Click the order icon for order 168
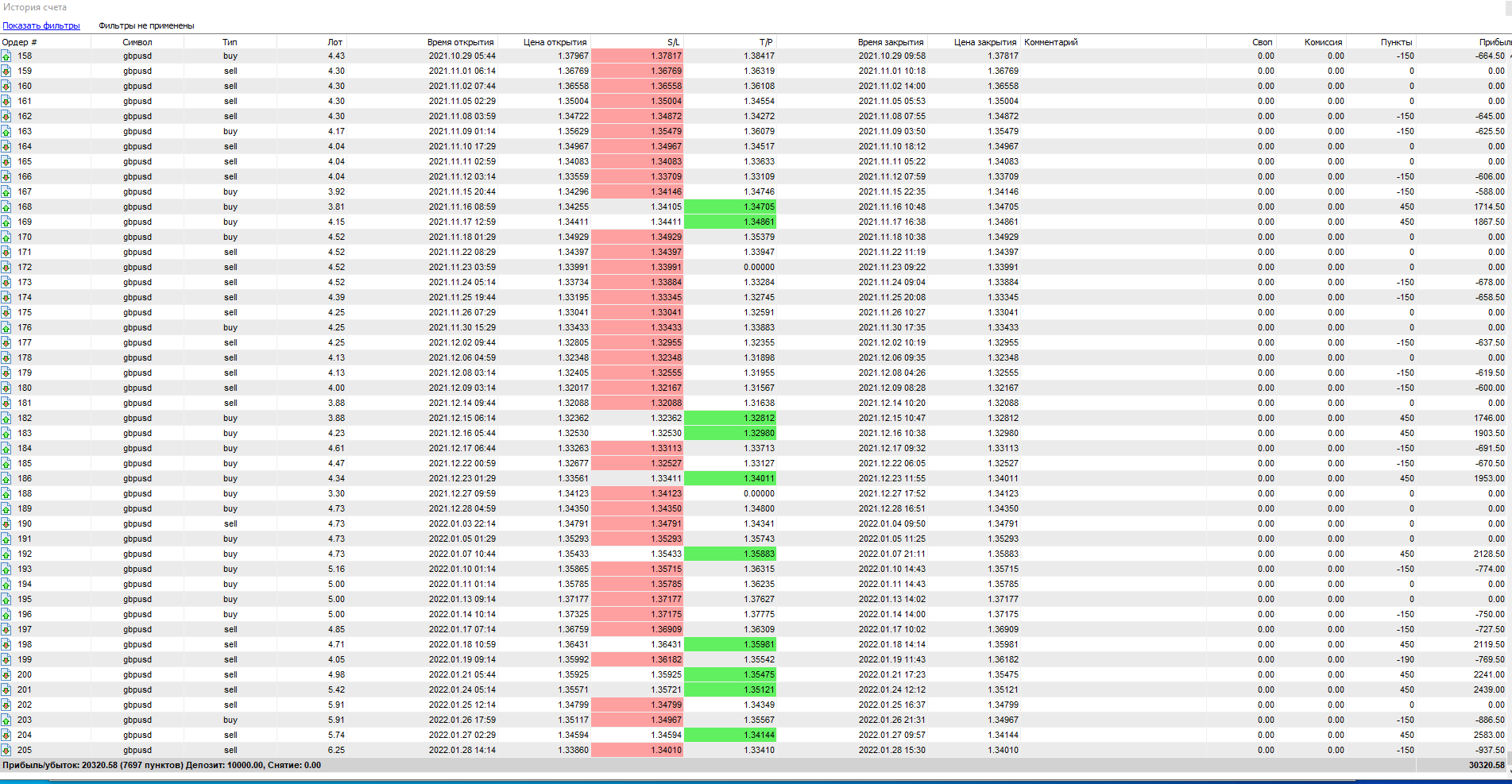 click(x=6, y=207)
